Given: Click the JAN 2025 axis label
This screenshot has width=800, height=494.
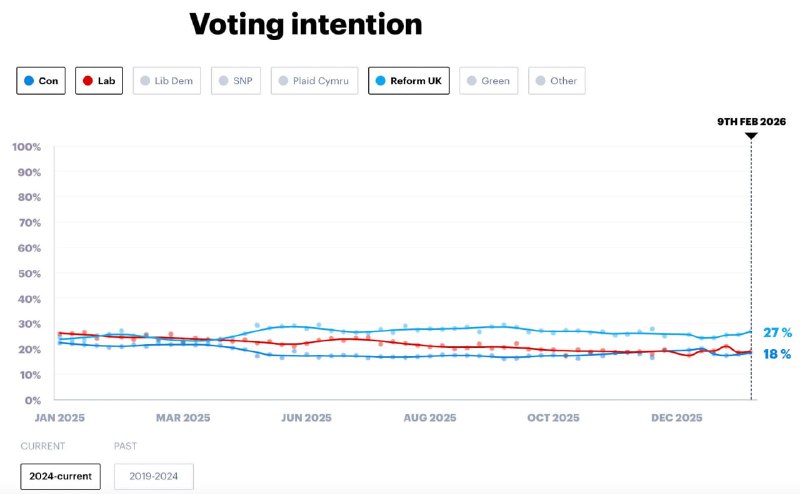Looking at the screenshot, I should coord(58,418).
